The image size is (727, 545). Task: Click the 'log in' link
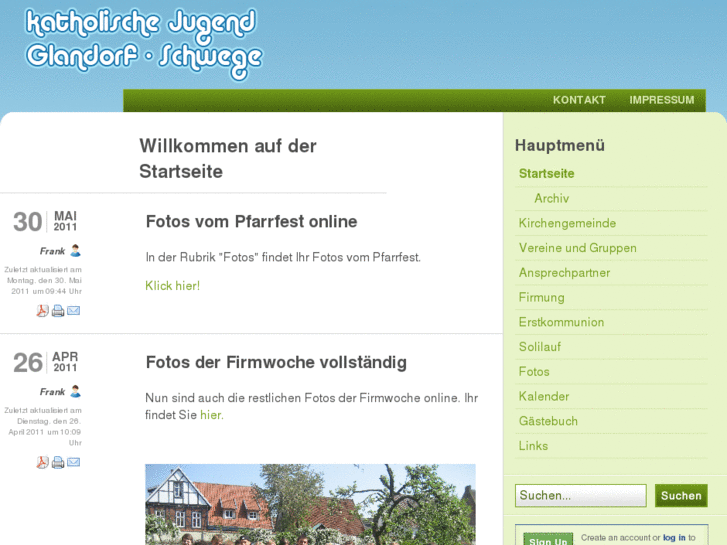[674, 538]
